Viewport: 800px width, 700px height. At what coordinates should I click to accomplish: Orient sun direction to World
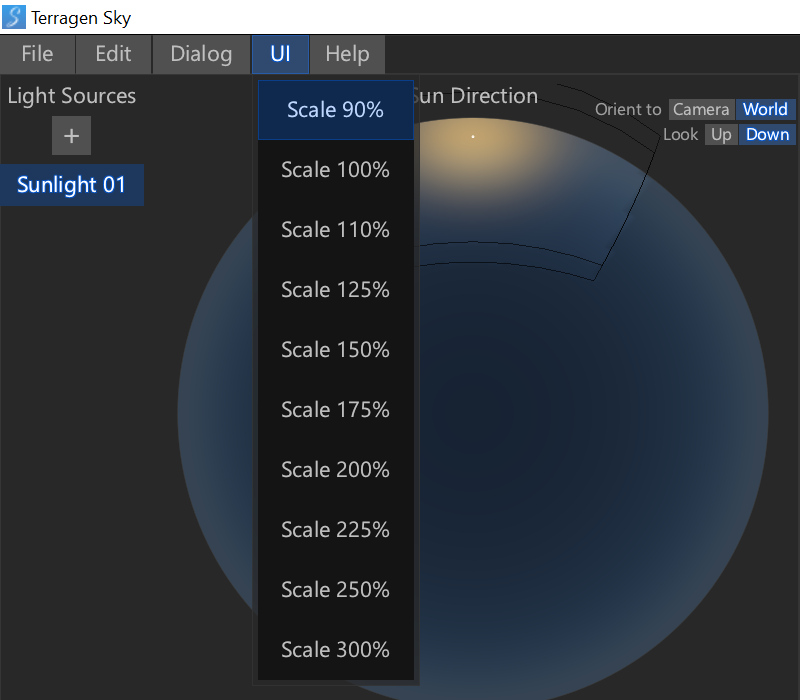[x=765, y=110]
